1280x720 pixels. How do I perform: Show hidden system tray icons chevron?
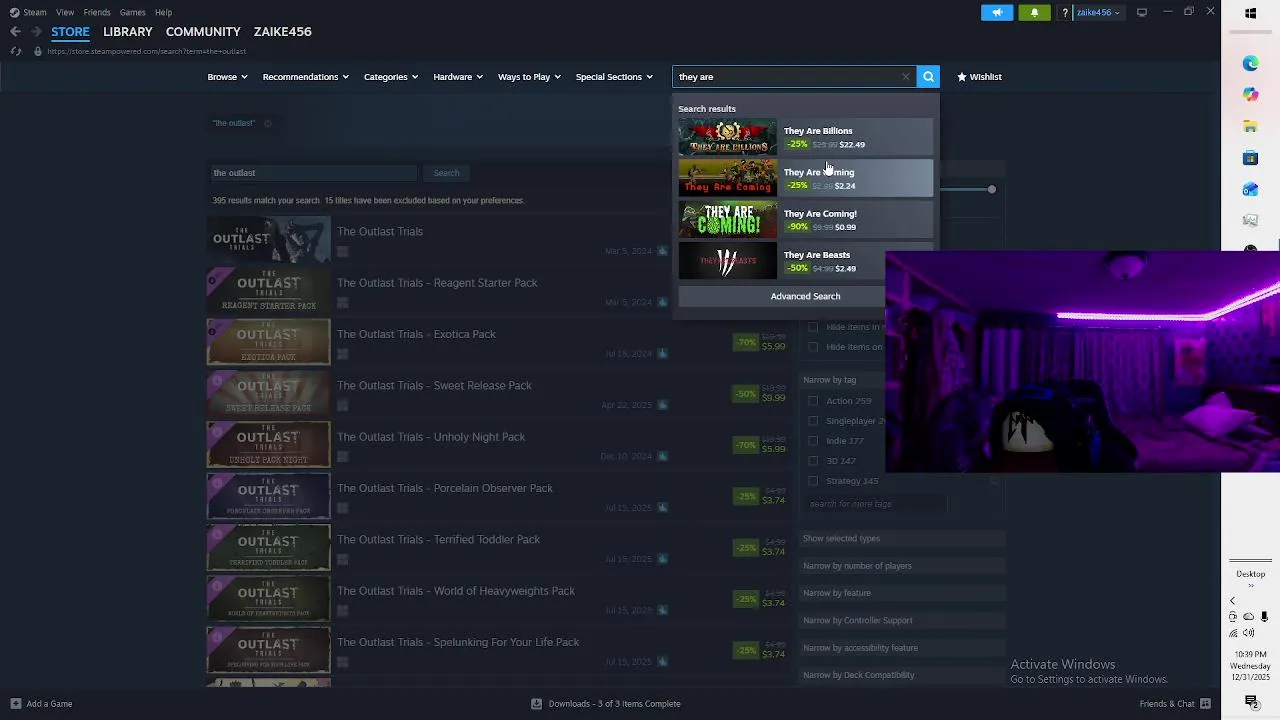[1232, 601]
